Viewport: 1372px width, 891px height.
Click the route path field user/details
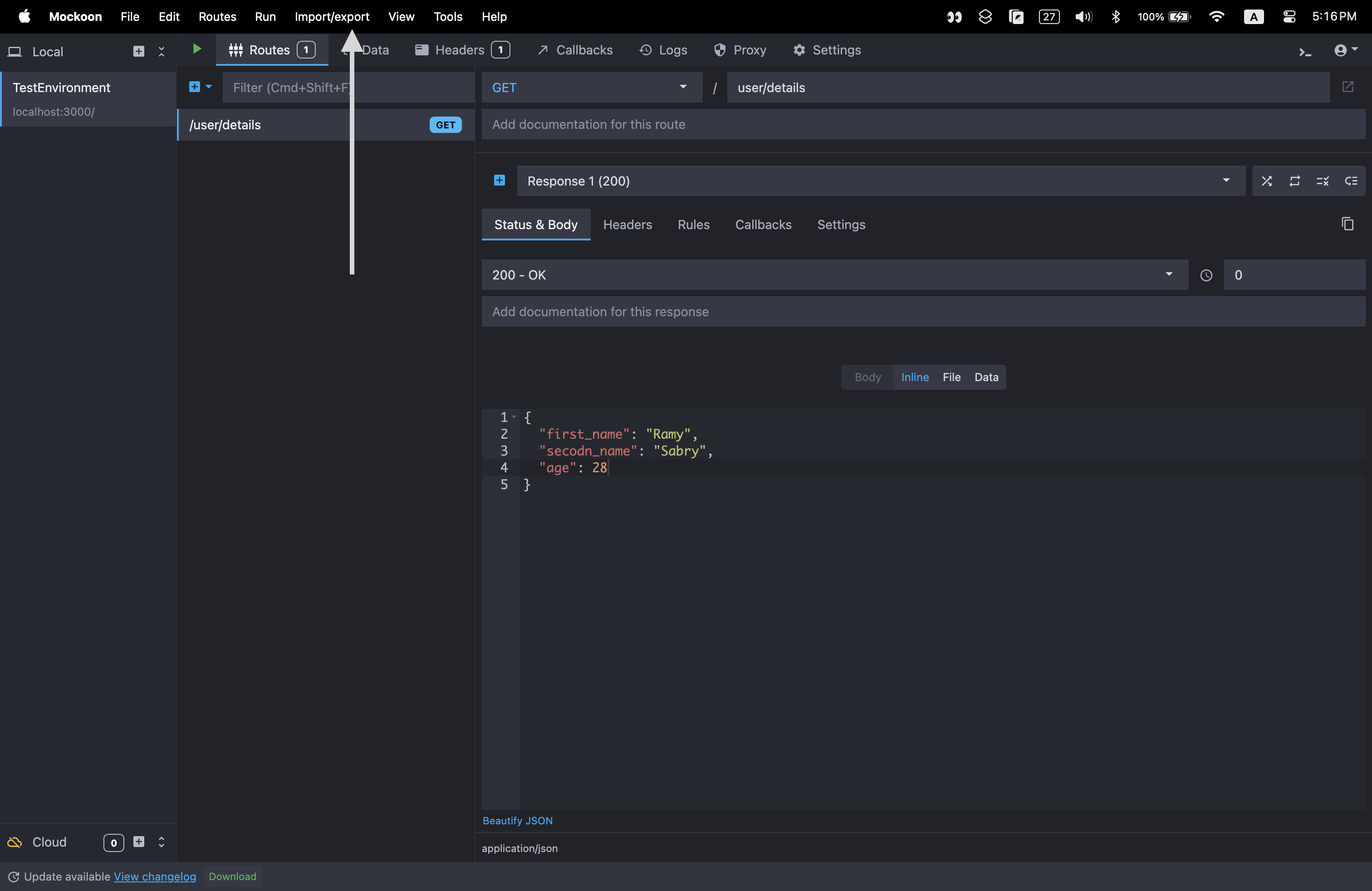(x=1028, y=88)
